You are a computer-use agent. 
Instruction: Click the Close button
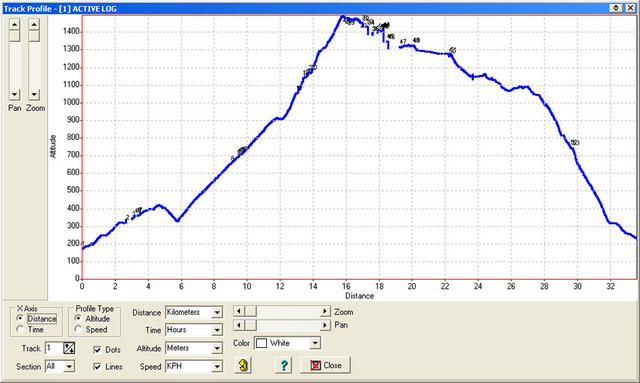pyautogui.click(x=325, y=365)
